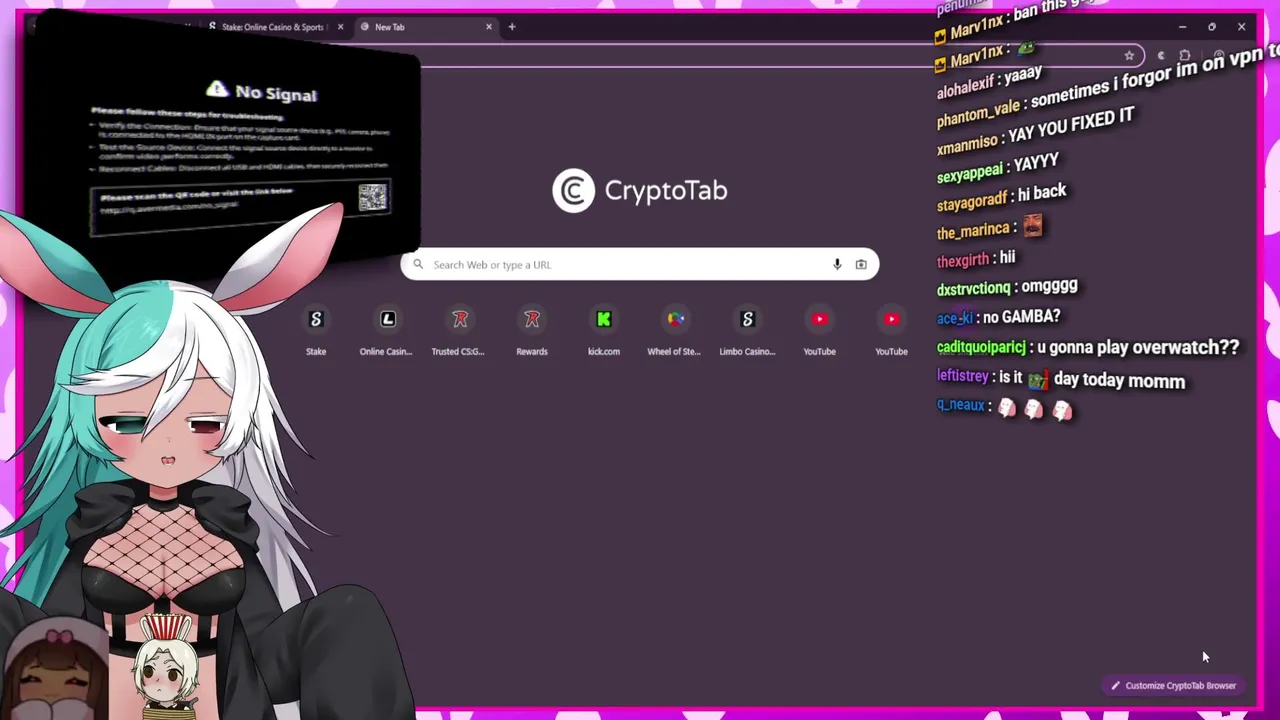Screen dimensions: 1280x720
Task: Open the Wheel of Ste... shortcut tile
Action: [x=676, y=330]
